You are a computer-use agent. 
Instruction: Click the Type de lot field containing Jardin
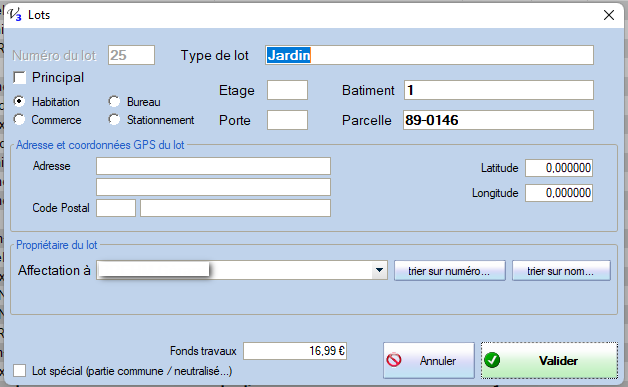coord(429,55)
